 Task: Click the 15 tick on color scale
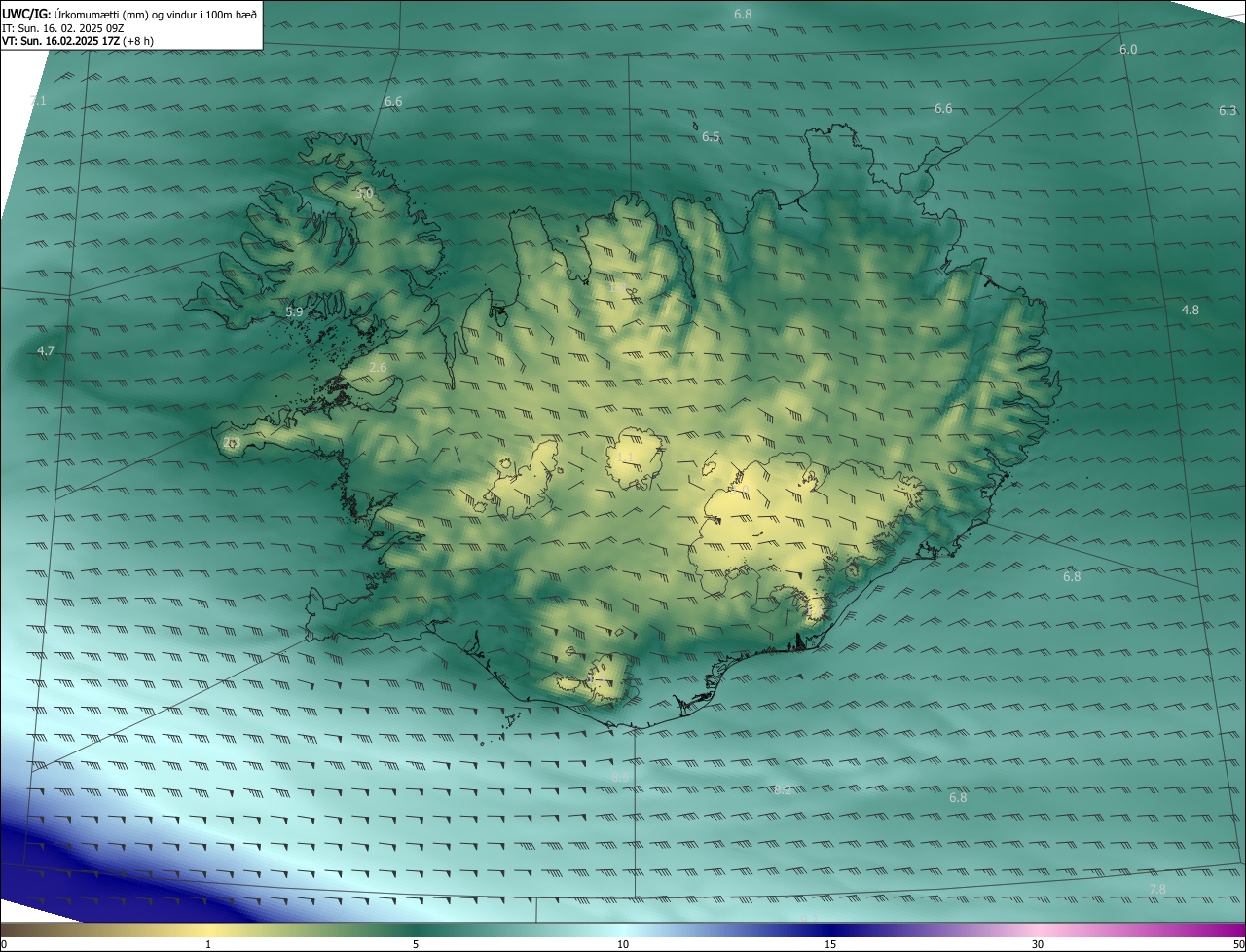pos(830,944)
